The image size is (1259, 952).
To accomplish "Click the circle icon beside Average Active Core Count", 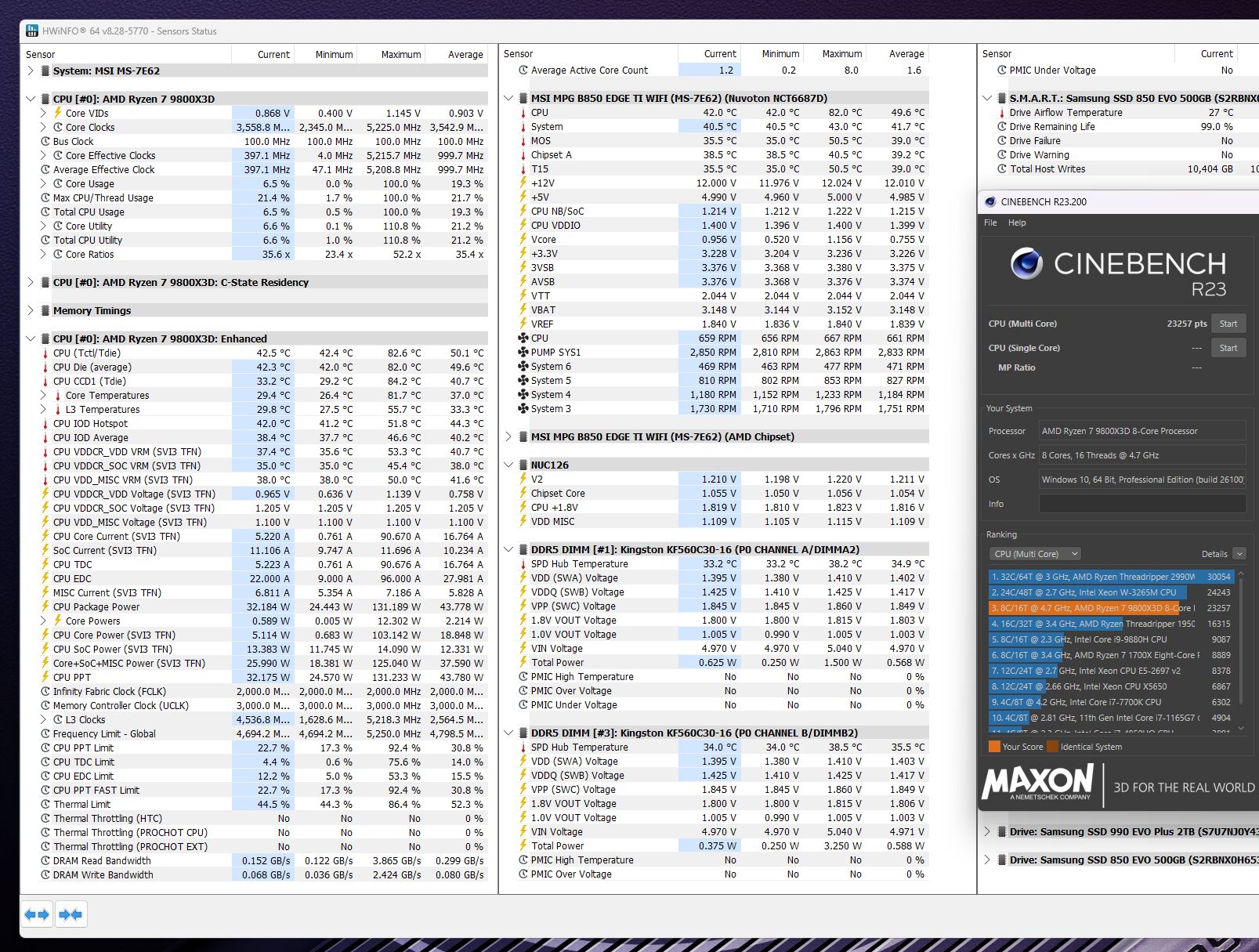I will point(523,70).
